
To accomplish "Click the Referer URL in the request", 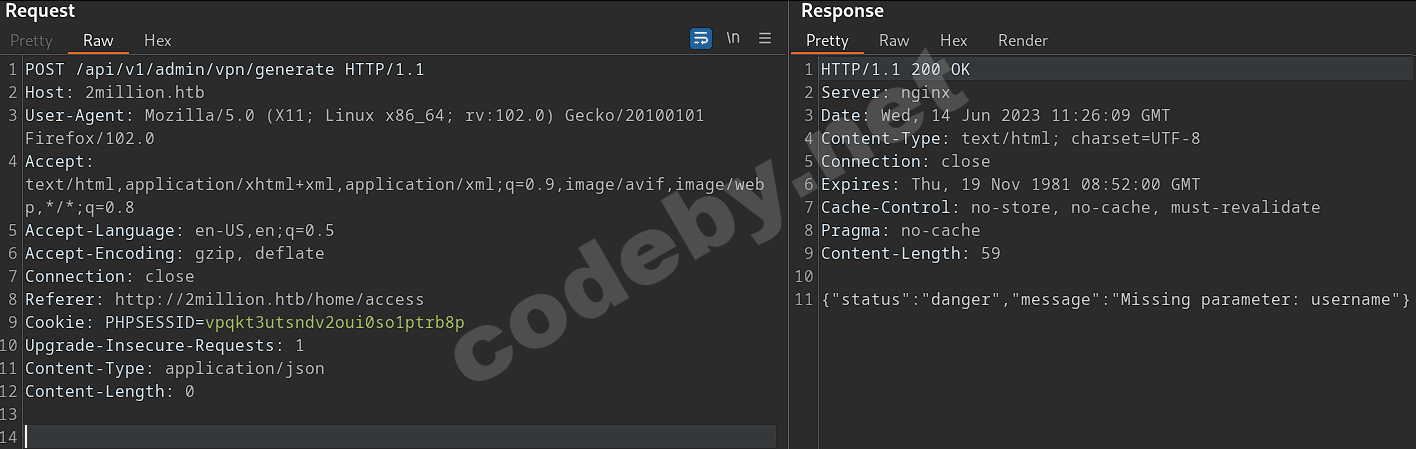I will pos(269,299).
